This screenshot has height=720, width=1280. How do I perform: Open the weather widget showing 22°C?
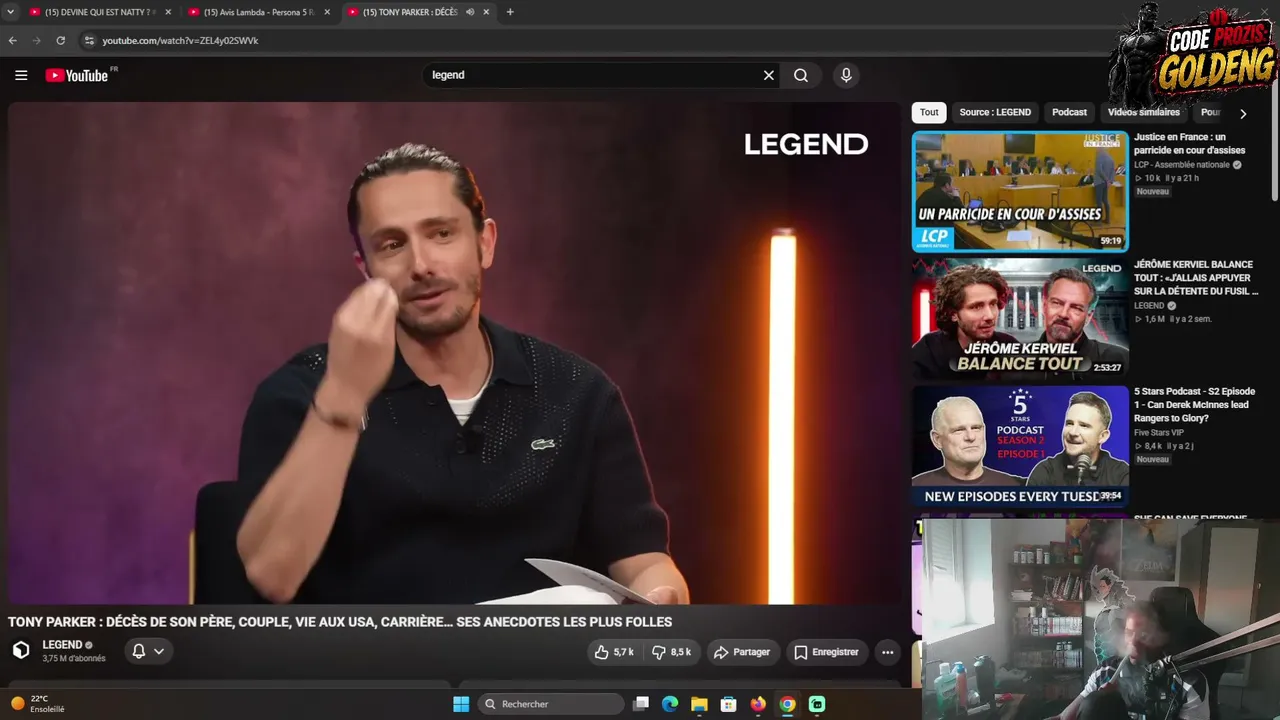click(38, 704)
